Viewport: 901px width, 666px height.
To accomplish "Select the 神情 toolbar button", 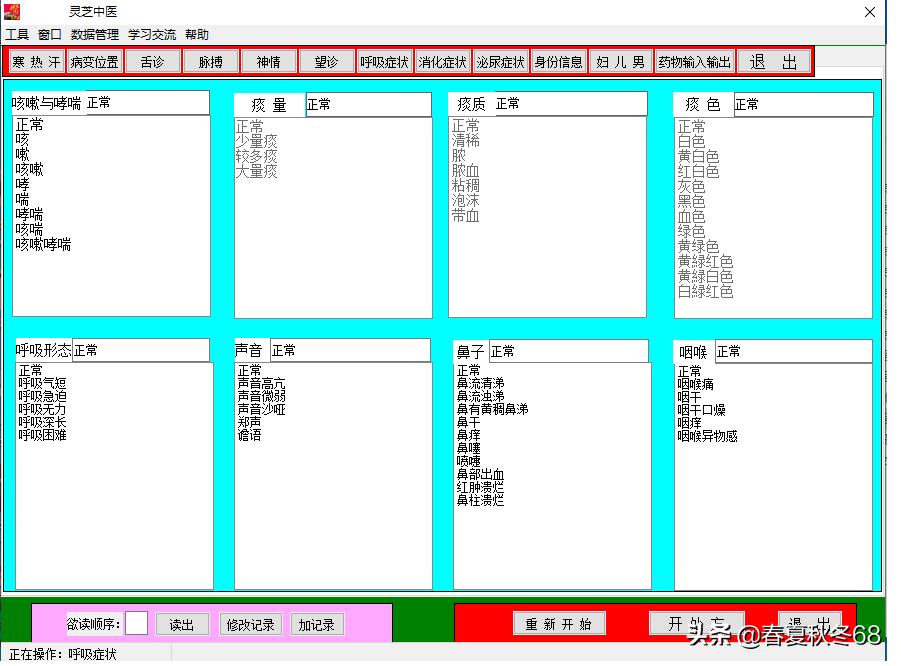I will [268, 61].
